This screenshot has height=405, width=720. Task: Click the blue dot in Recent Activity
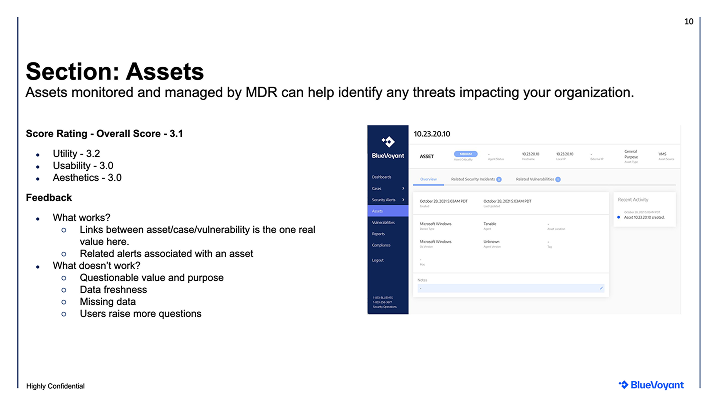[619, 217]
